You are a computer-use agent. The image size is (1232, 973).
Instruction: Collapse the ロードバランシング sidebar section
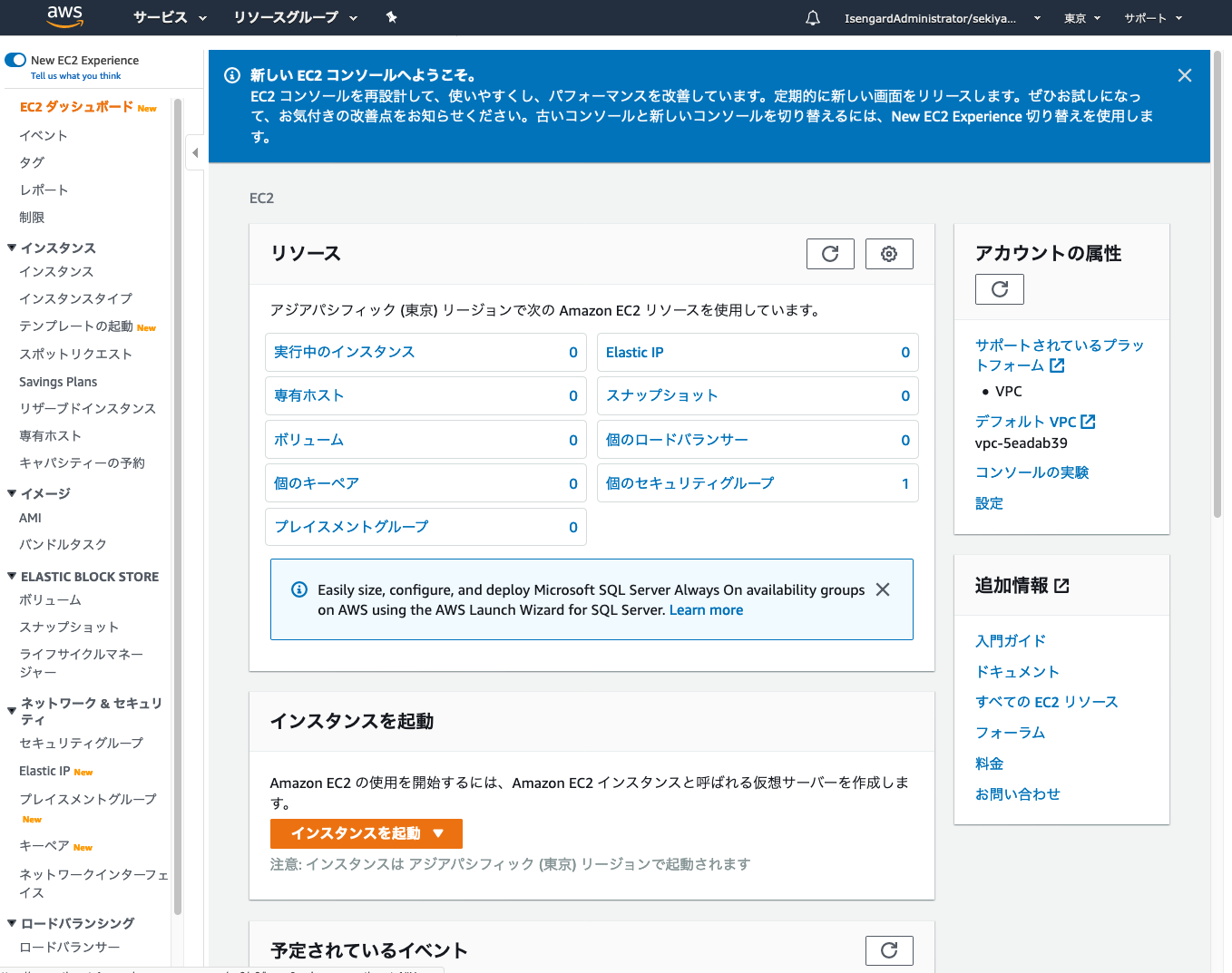(x=12, y=923)
